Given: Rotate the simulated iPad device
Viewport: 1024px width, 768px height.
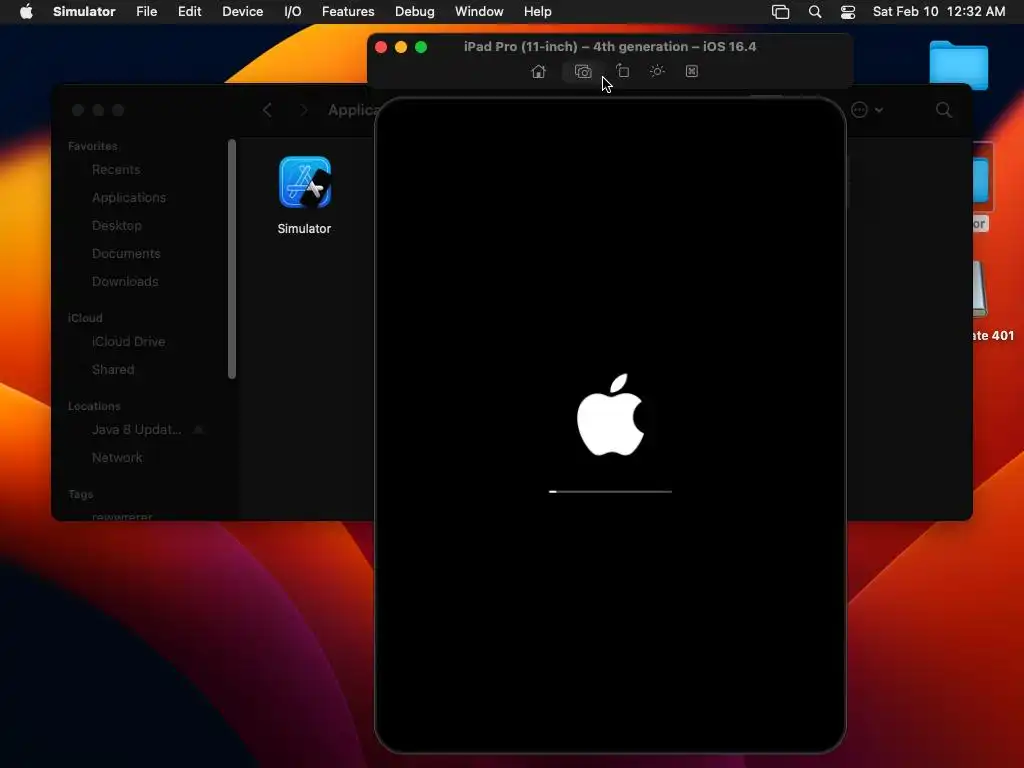Looking at the screenshot, I should (622, 71).
